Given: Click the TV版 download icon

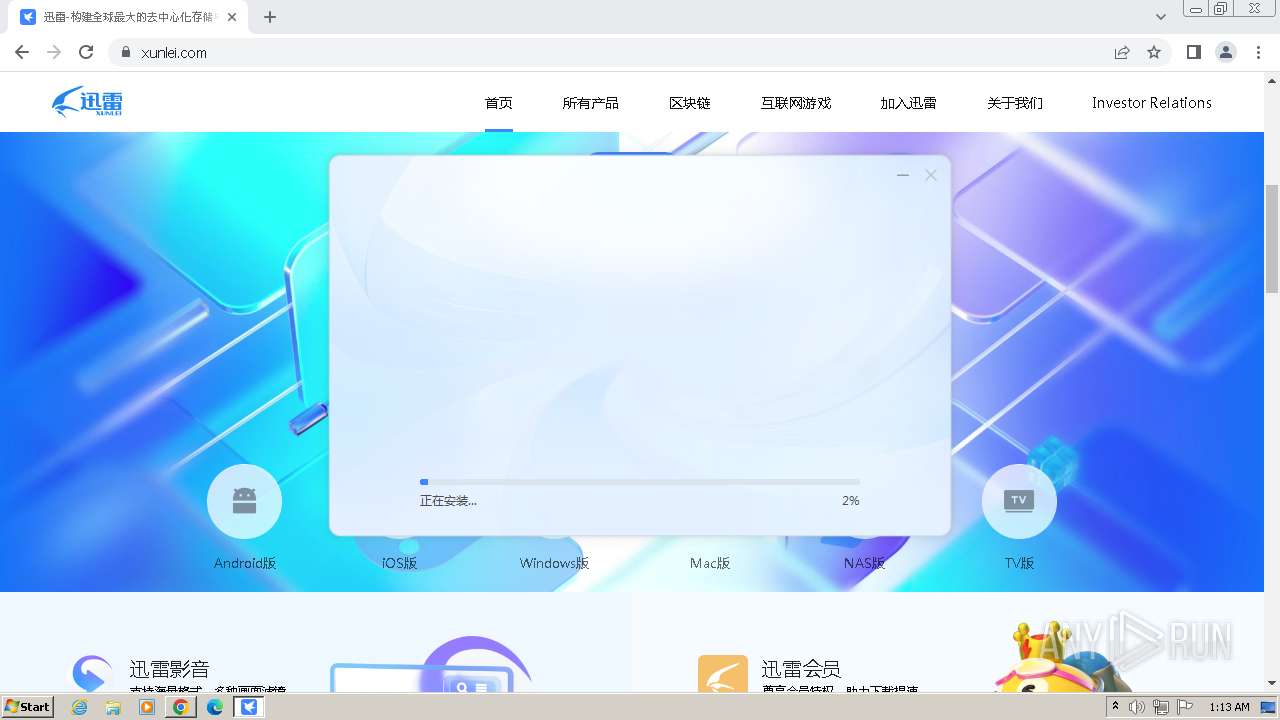Looking at the screenshot, I should 1019,501.
